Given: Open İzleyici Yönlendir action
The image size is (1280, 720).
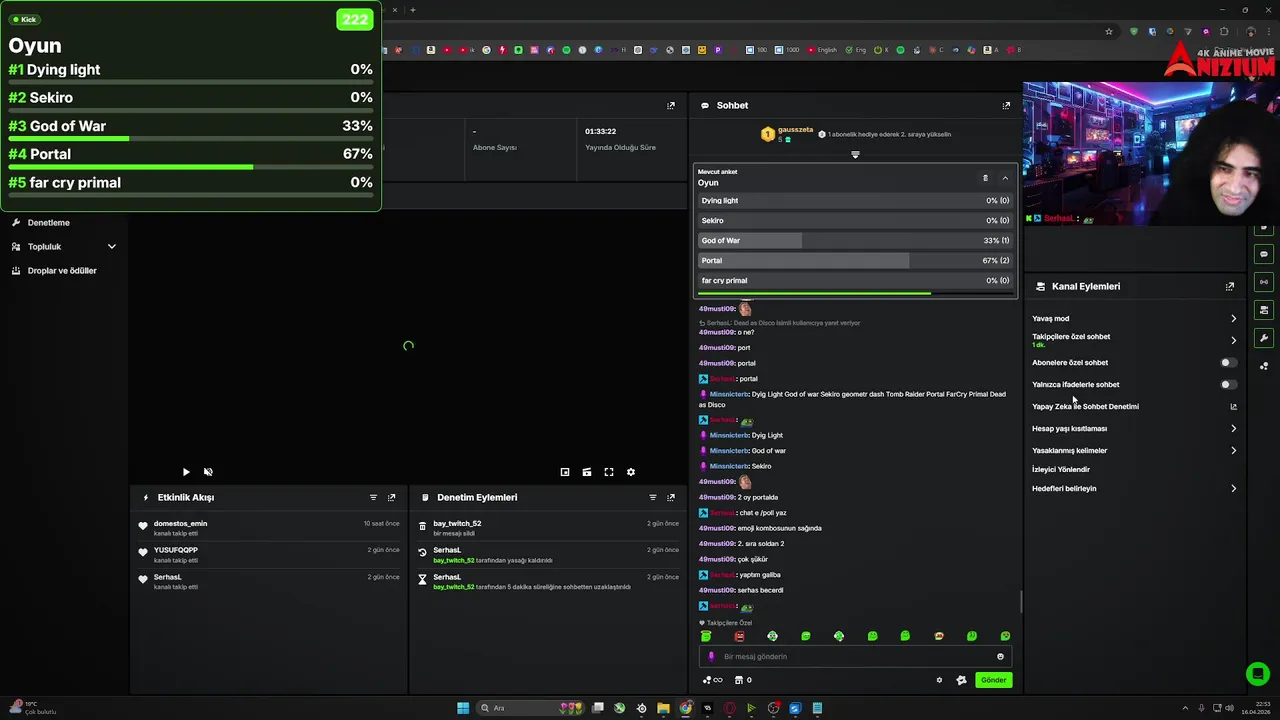Looking at the screenshot, I should 1061,469.
